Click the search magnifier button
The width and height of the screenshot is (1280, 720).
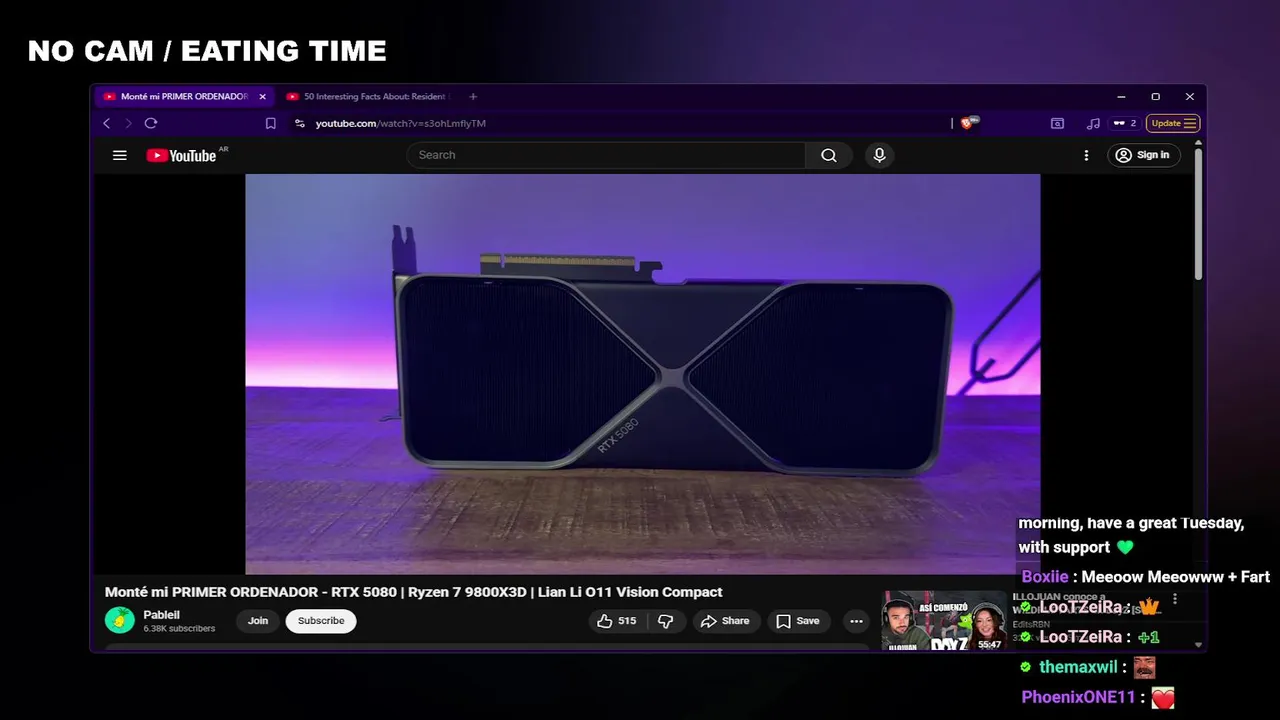(x=829, y=155)
